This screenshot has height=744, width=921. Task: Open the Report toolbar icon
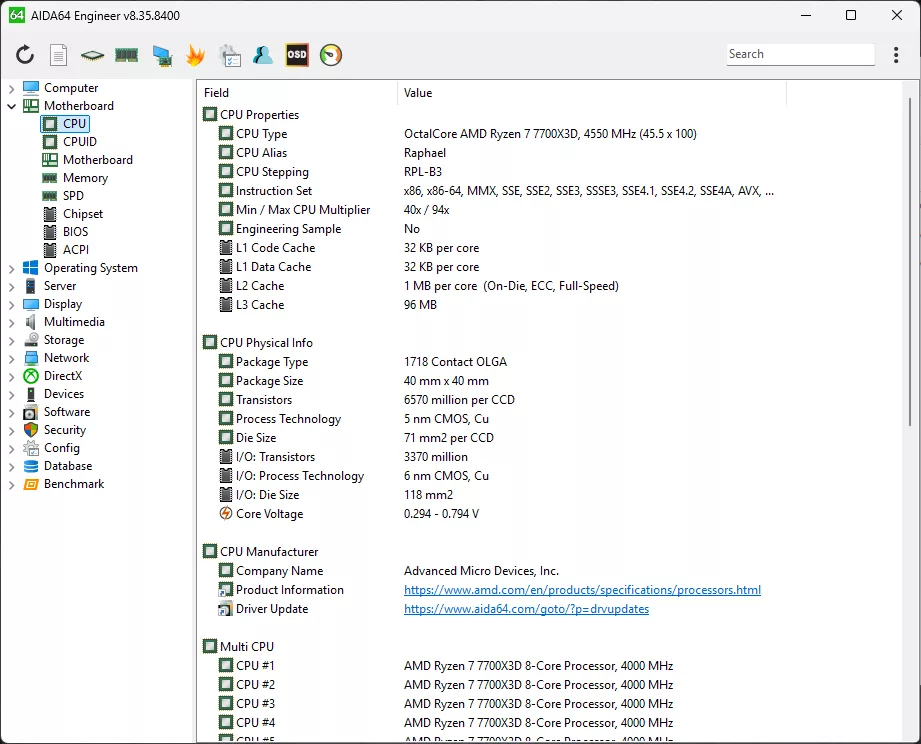tap(58, 55)
